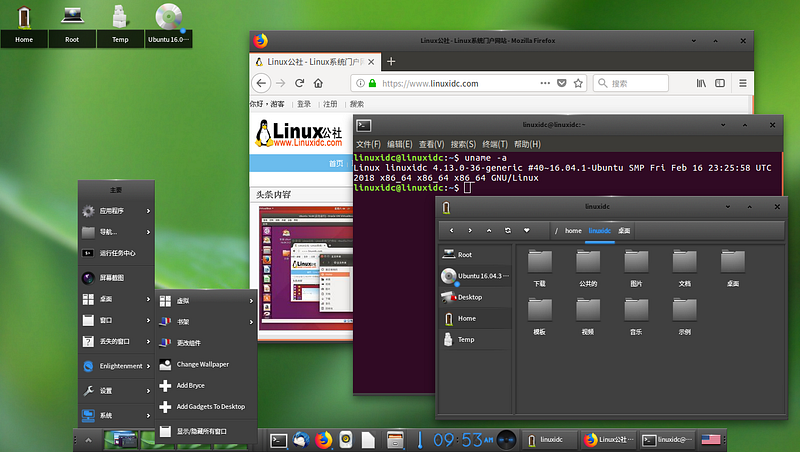800x452 pixels.
Task: Click the US flag keyboard layout indicator
Action: tap(711, 439)
